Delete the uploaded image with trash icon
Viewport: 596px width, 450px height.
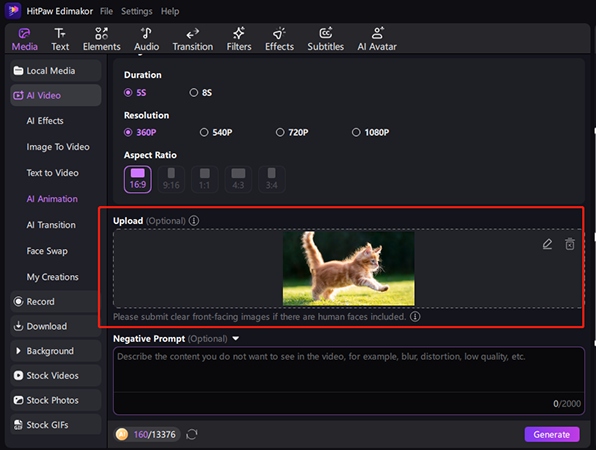pyautogui.click(x=570, y=244)
